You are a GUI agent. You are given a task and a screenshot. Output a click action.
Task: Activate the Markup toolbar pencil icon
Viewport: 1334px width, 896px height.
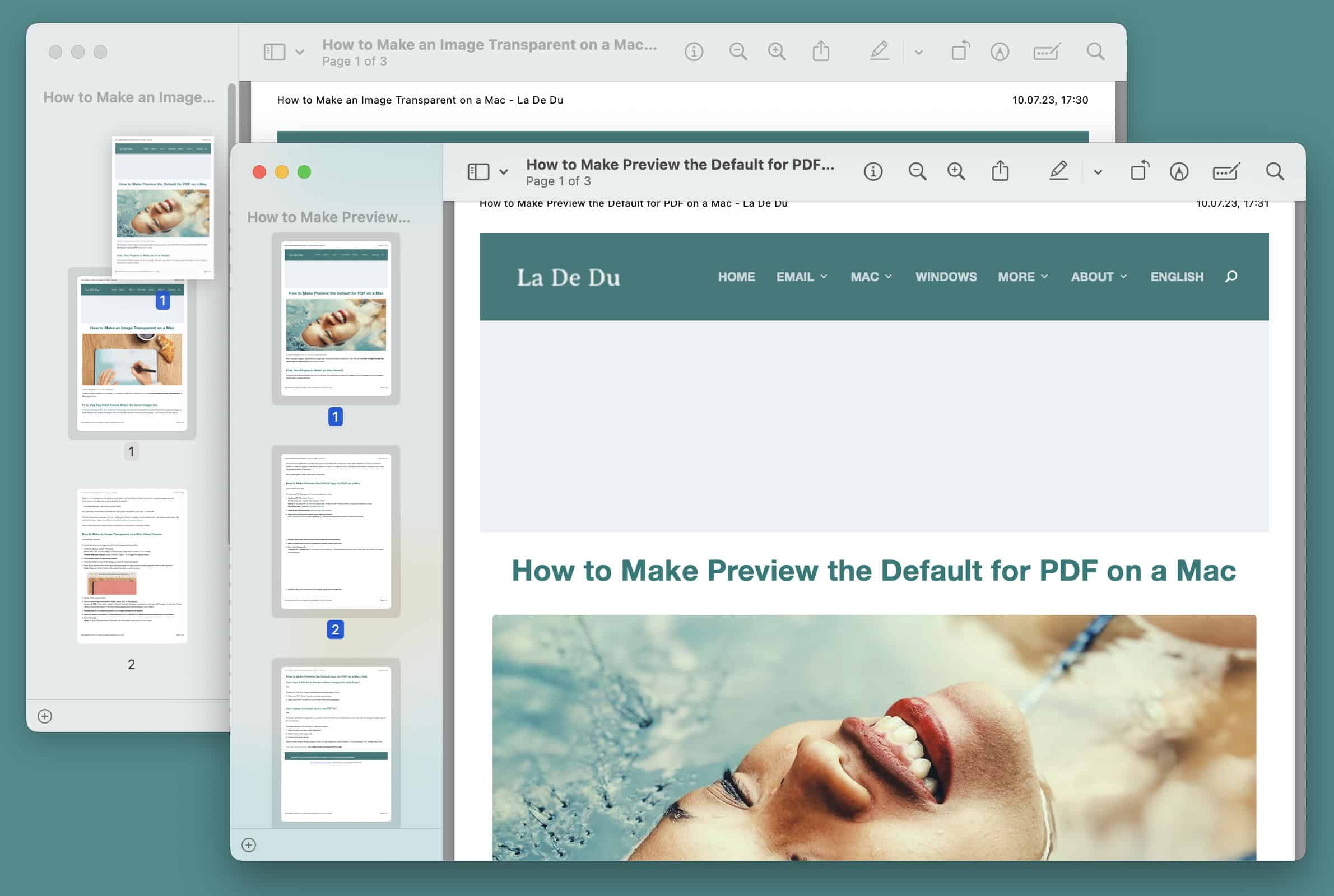pyautogui.click(x=1059, y=171)
